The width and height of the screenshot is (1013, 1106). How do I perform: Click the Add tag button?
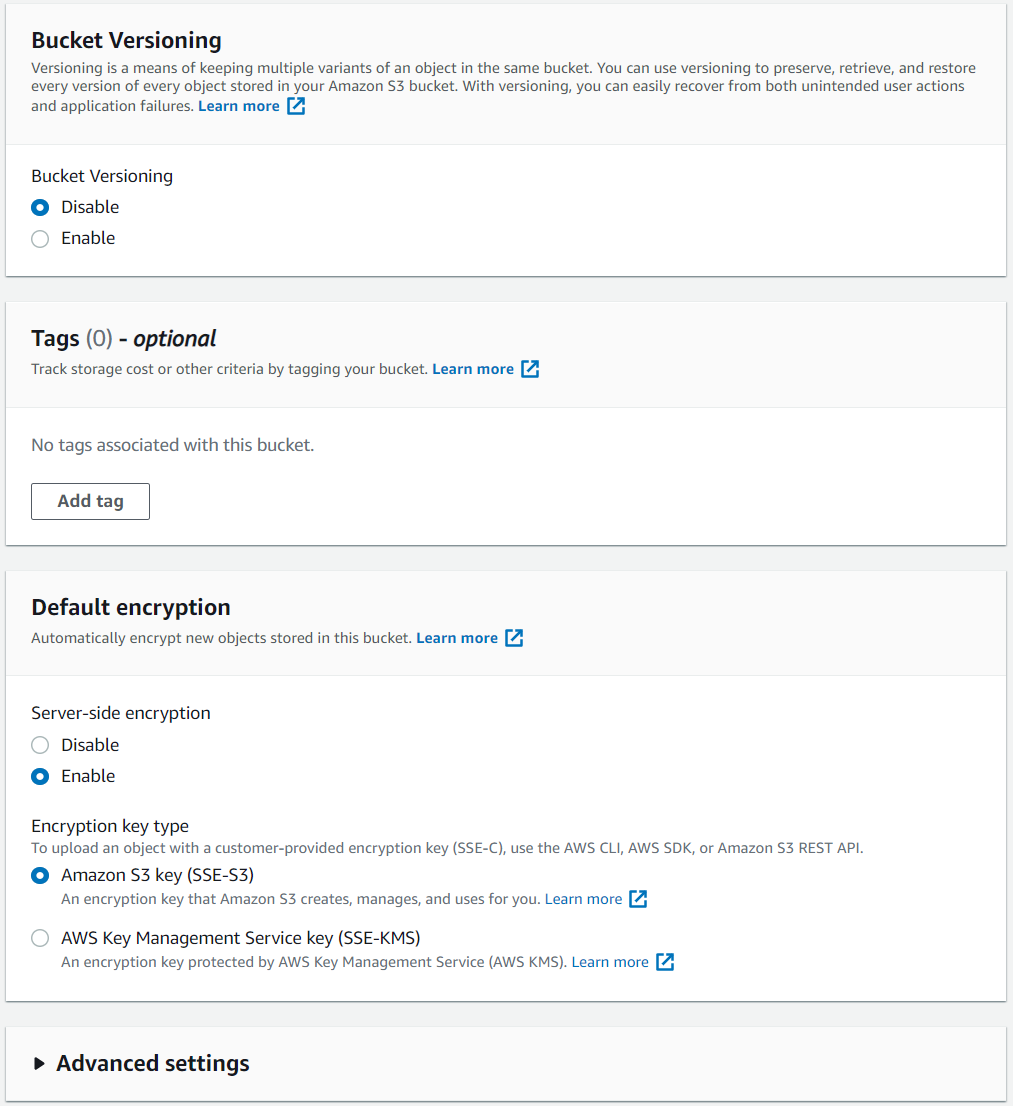(x=90, y=502)
